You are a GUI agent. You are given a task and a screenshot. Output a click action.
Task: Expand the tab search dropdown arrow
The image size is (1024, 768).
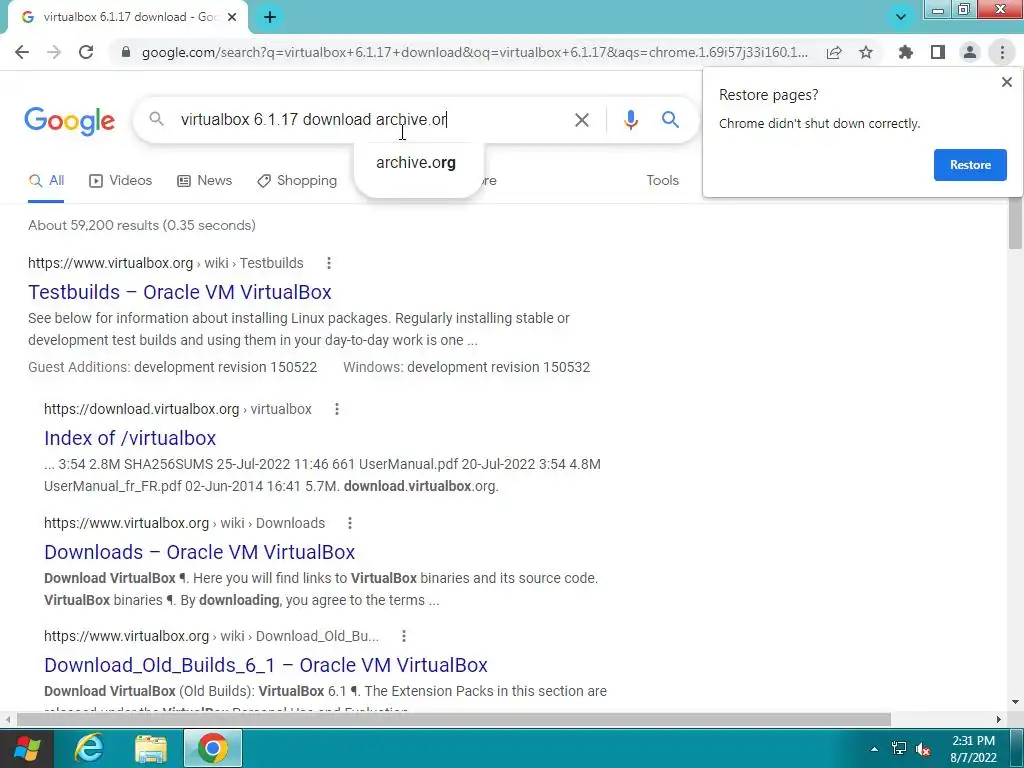click(901, 17)
